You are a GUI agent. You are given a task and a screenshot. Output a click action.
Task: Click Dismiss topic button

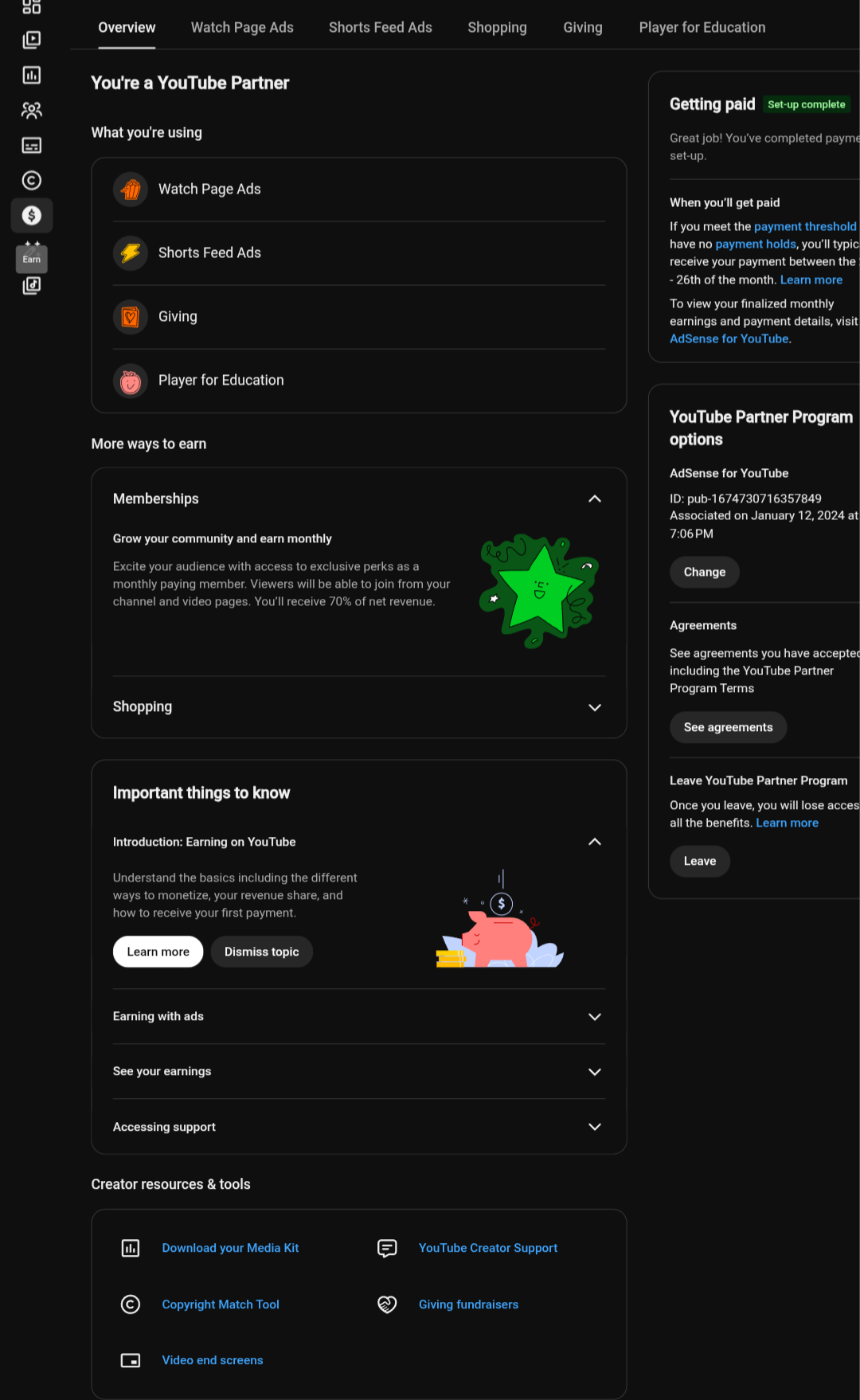(261, 952)
